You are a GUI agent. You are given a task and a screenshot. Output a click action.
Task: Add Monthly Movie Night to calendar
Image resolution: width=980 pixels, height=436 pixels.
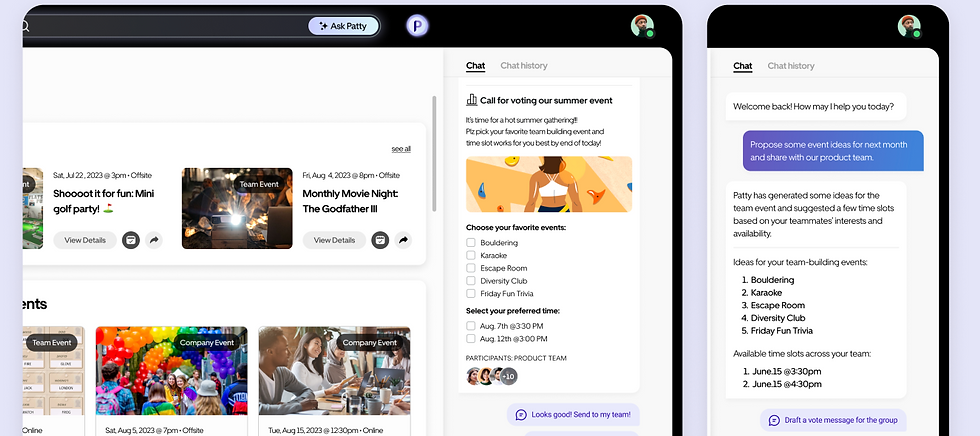click(380, 240)
